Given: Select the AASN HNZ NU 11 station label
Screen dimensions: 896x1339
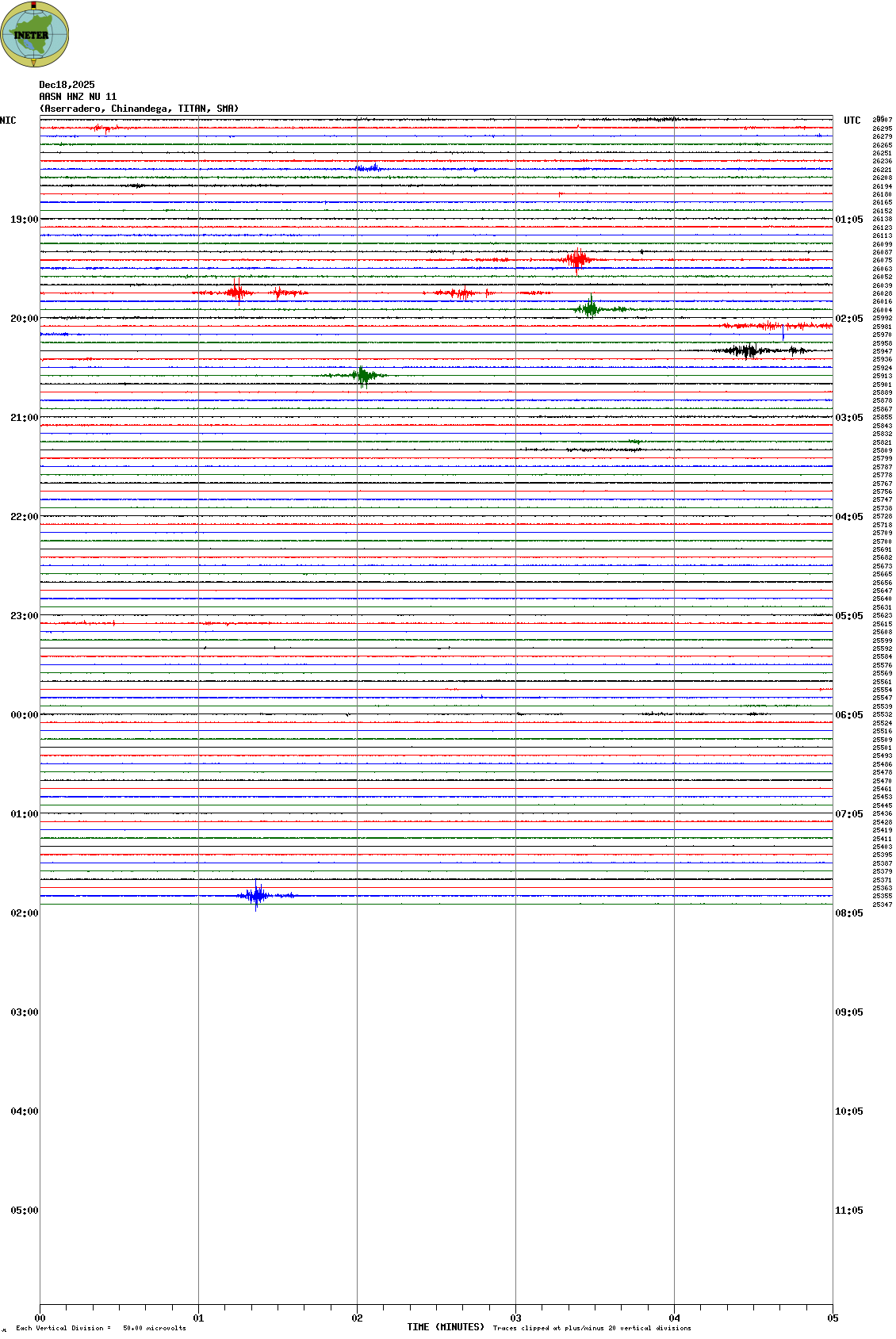Looking at the screenshot, I should click(x=78, y=97).
